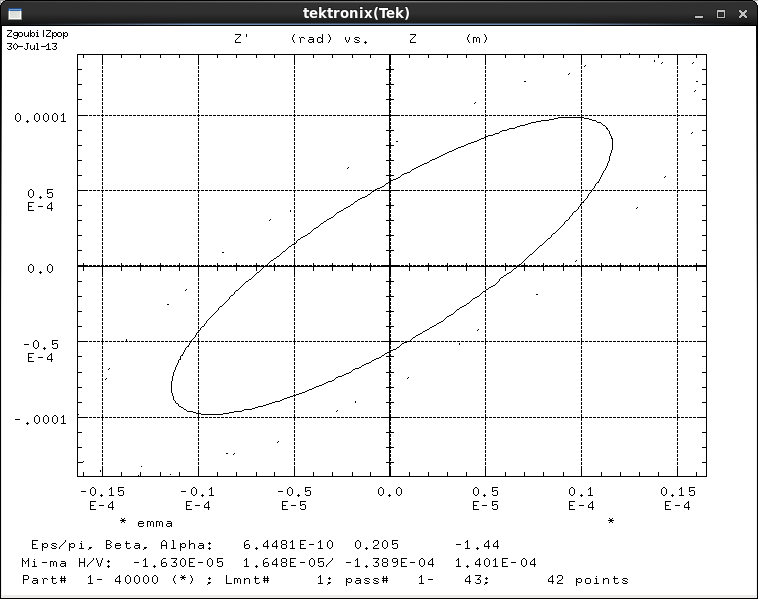
Task: Click the 'Part# 1- 40000' text
Action: (x=90, y=580)
